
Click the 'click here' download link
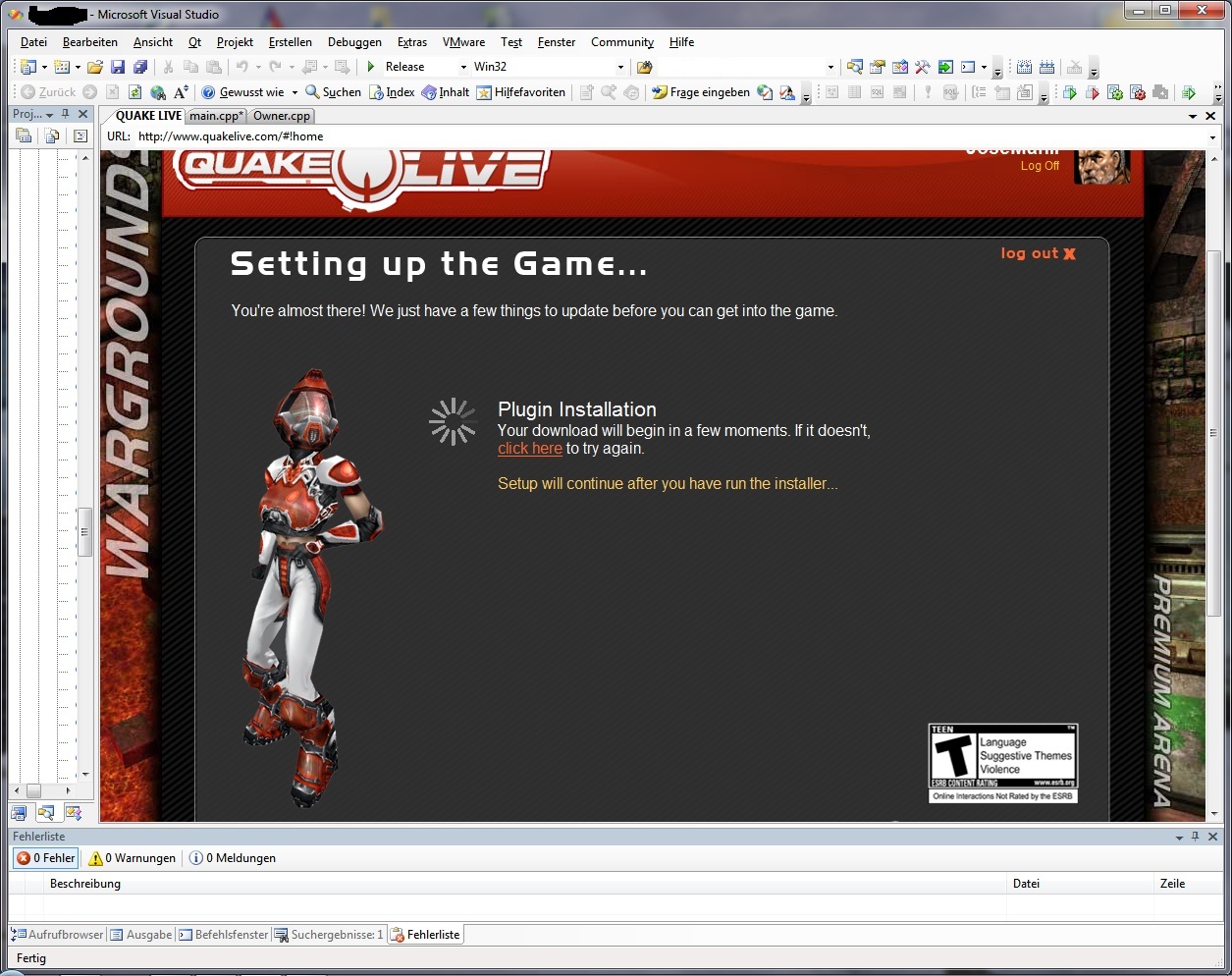[x=529, y=449]
